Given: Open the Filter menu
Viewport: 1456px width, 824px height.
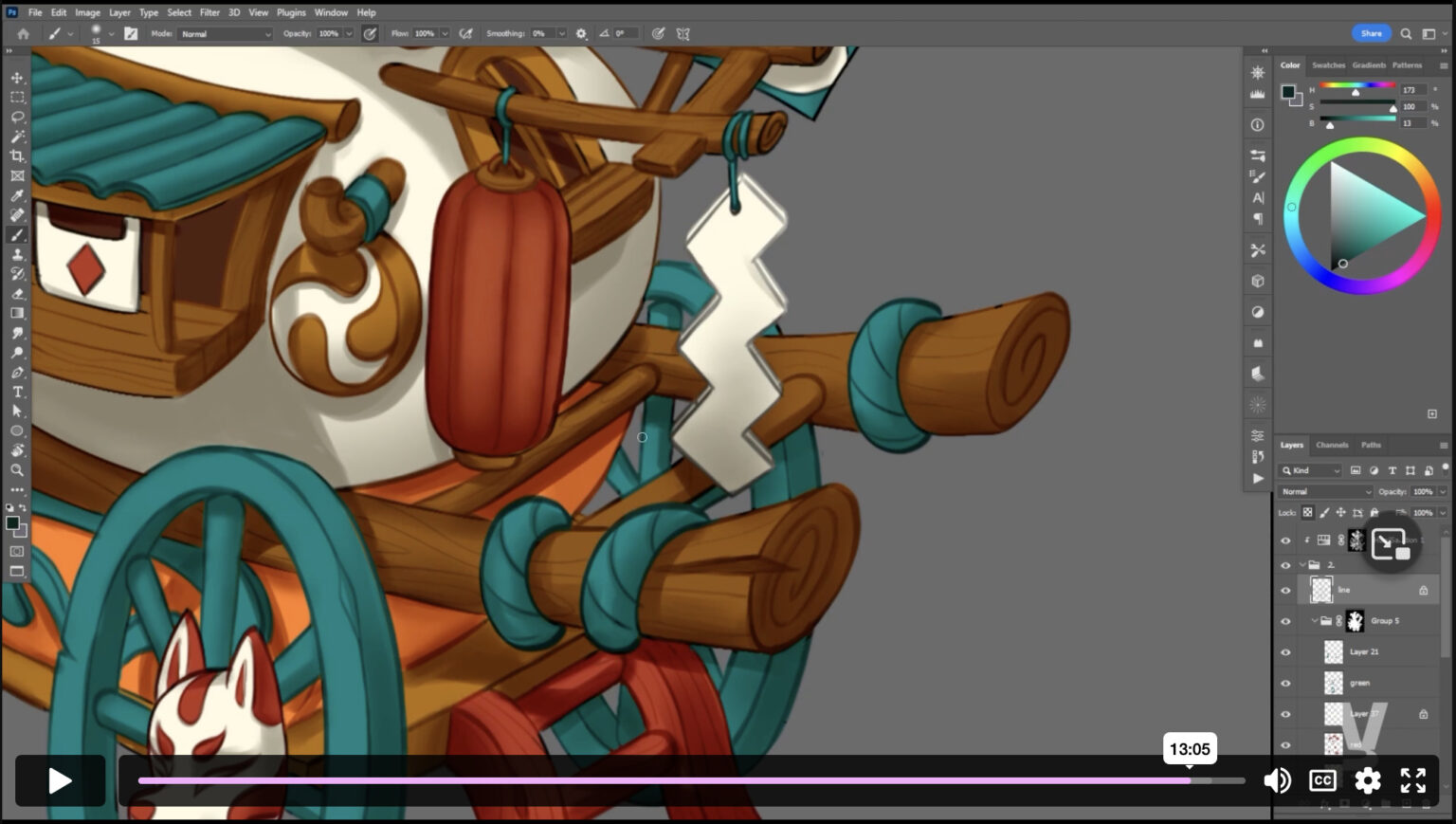Looking at the screenshot, I should pyautogui.click(x=209, y=12).
